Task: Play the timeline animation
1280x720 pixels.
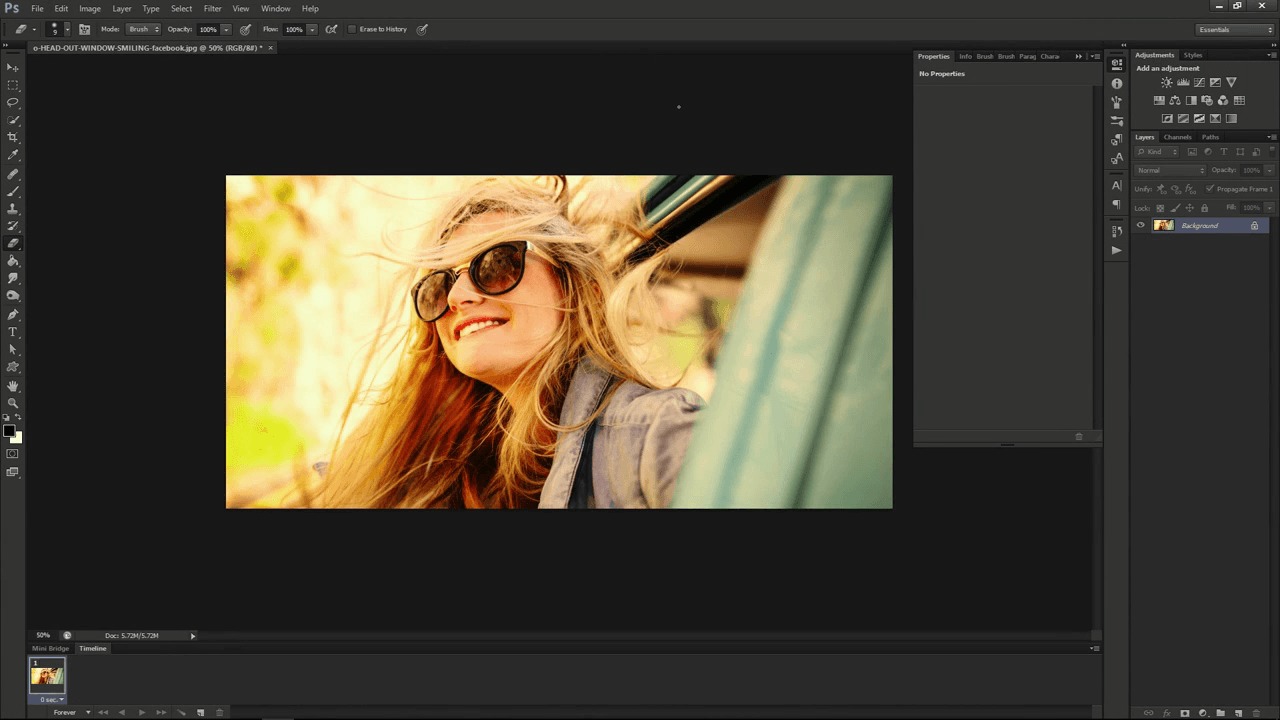Action: [x=142, y=713]
